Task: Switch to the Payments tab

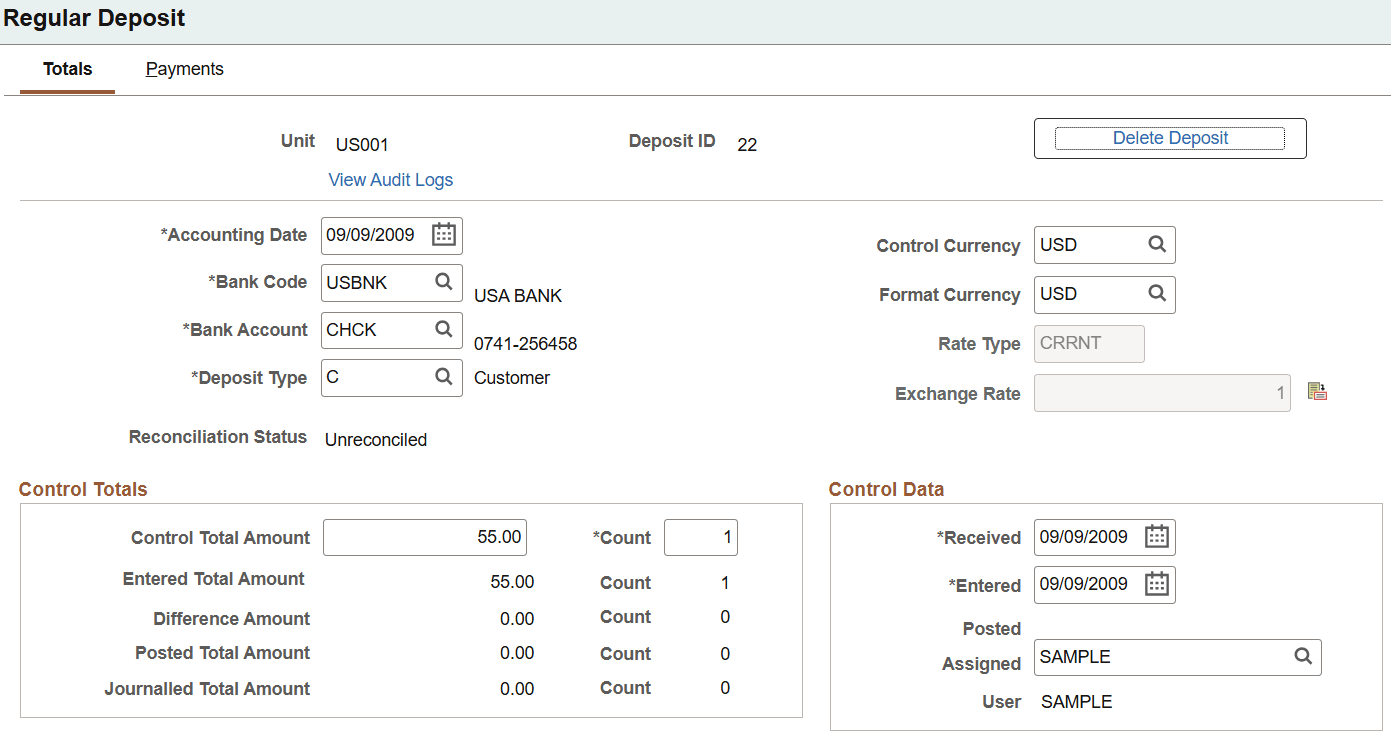Action: (x=184, y=69)
